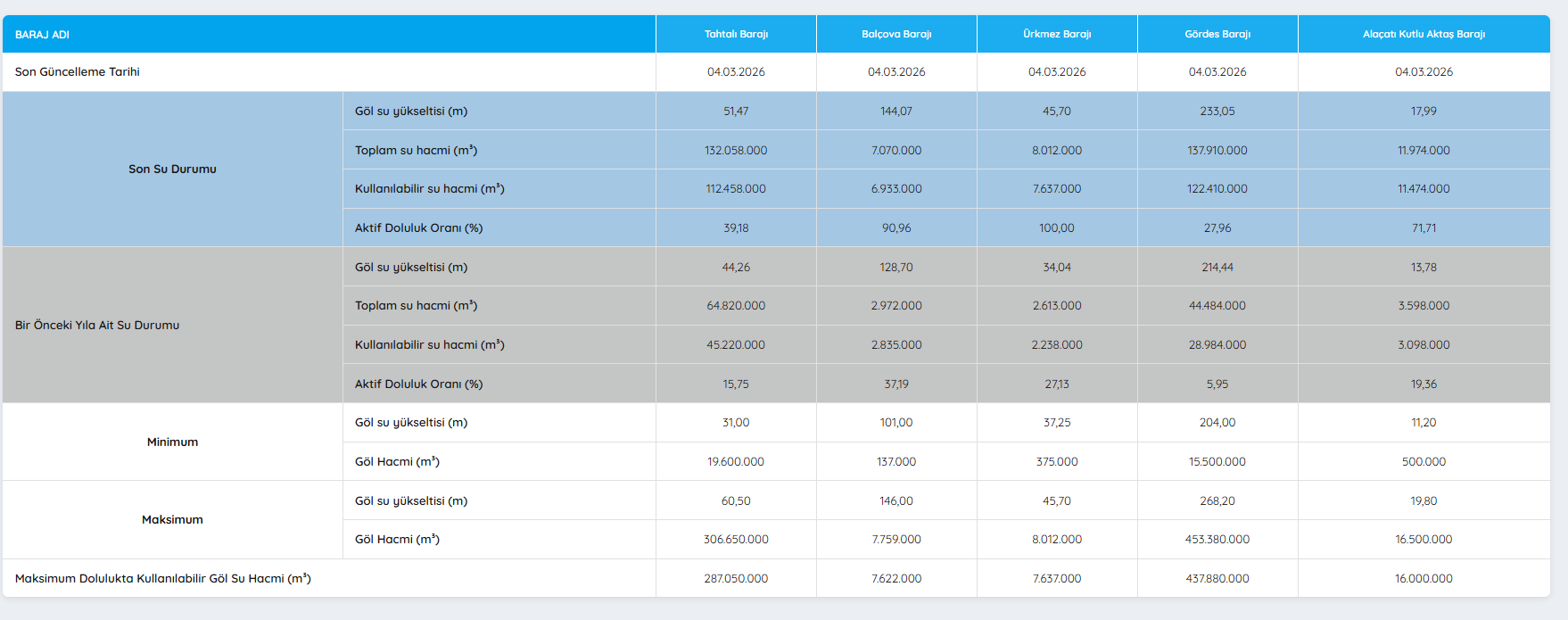This screenshot has width=1568, height=620.
Task: Select the Balçova Barajı column header
Action: (x=896, y=34)
